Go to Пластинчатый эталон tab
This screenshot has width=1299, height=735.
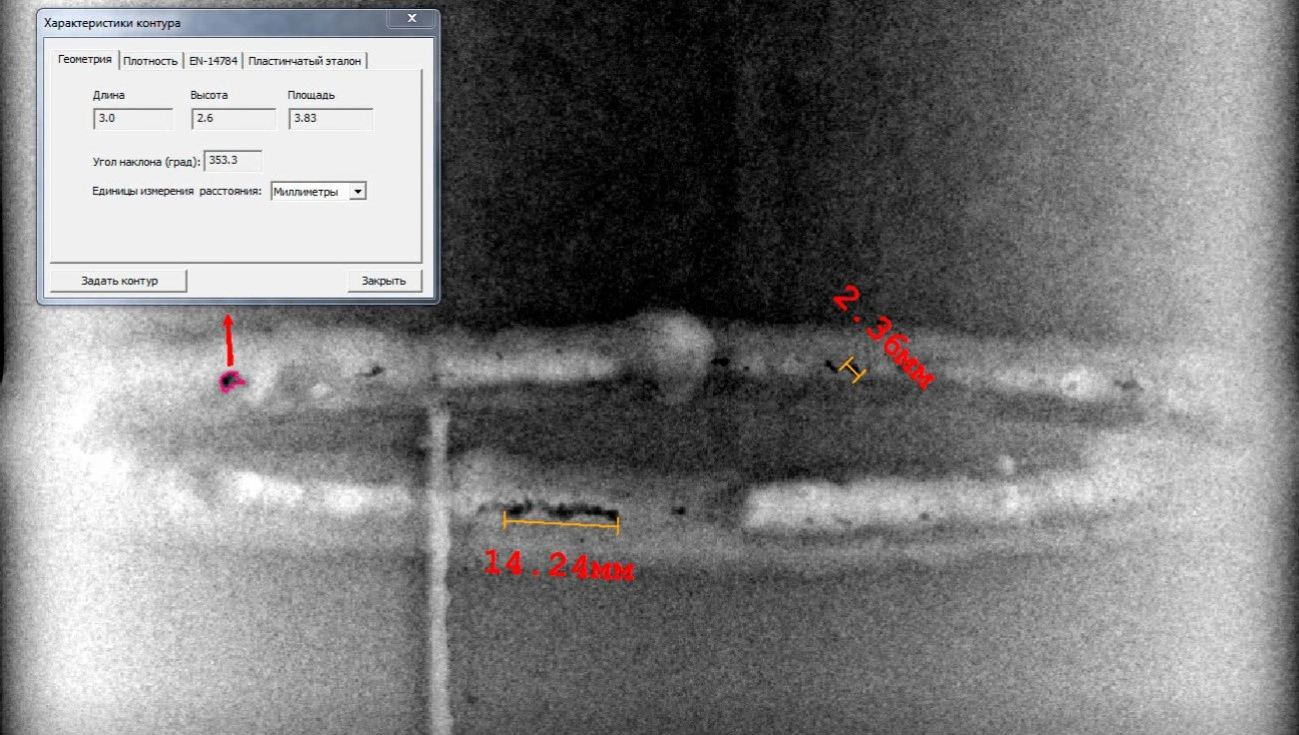pyautogui.click(x=305, y=61)
